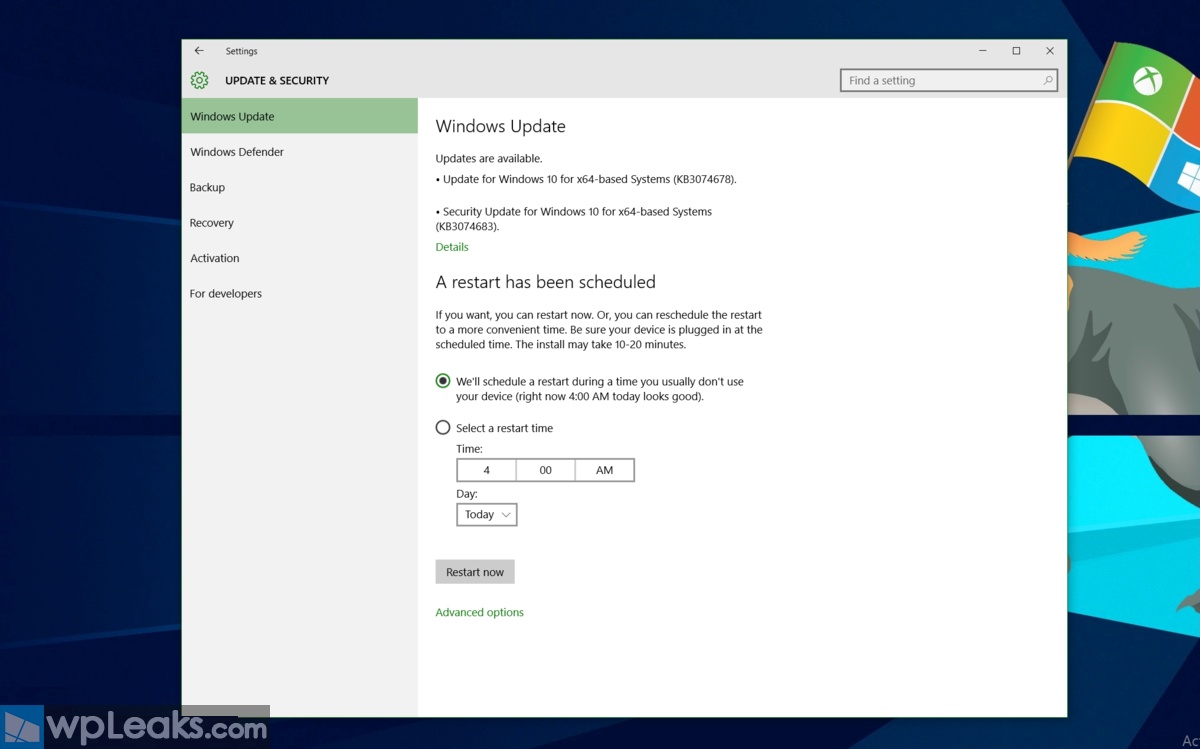Open the minutes picker showing 00
The image size is (1200, 749).
pos(545,470)
